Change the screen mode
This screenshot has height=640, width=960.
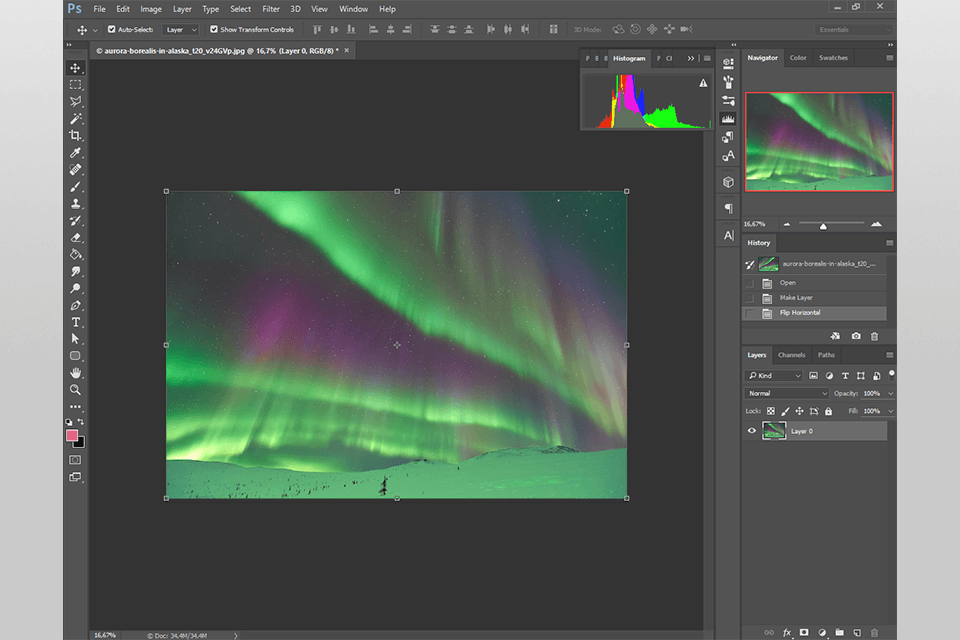coord(75,477)
